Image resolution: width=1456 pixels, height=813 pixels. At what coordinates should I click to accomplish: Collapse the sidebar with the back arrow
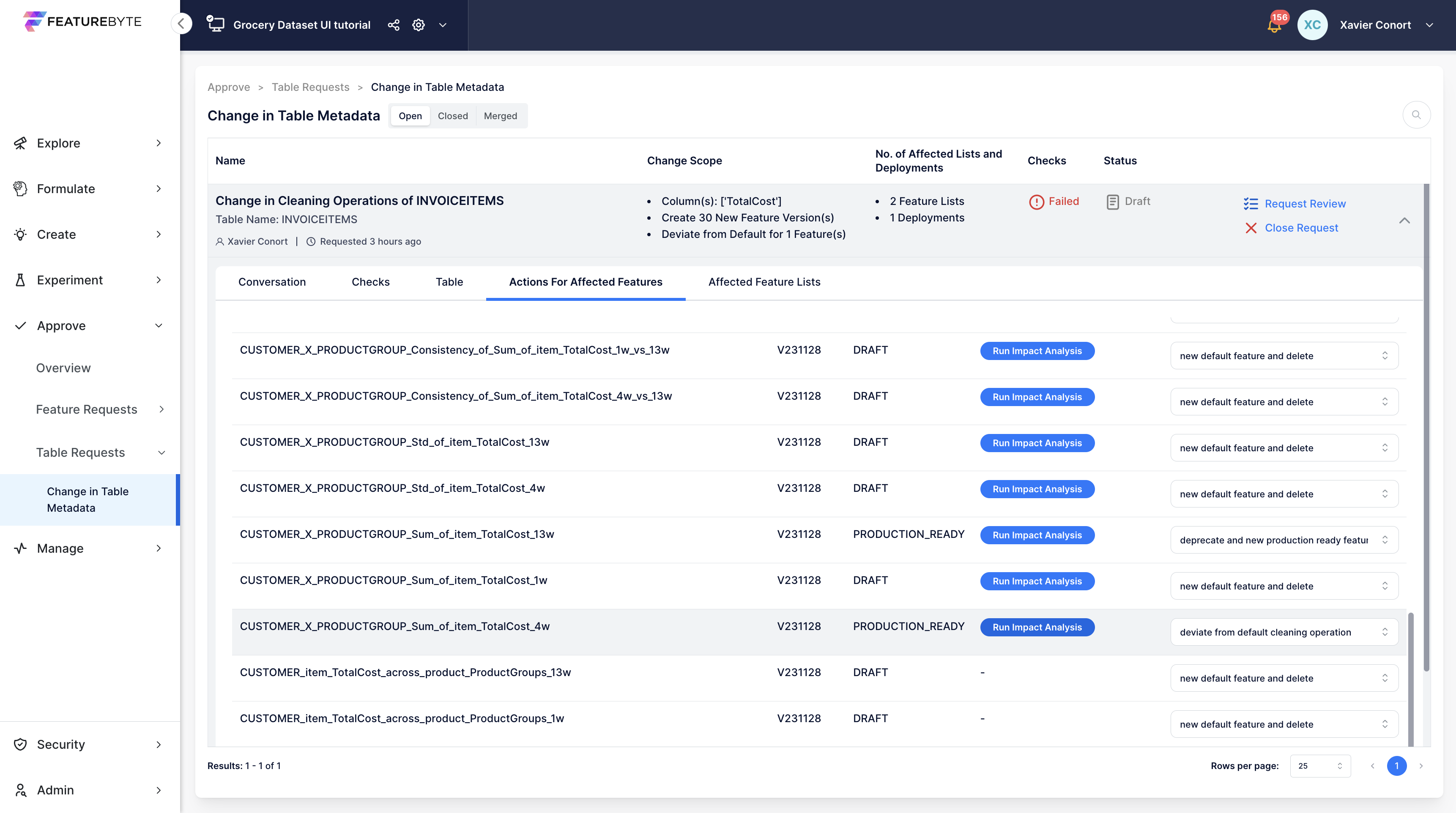pos(181,24)
